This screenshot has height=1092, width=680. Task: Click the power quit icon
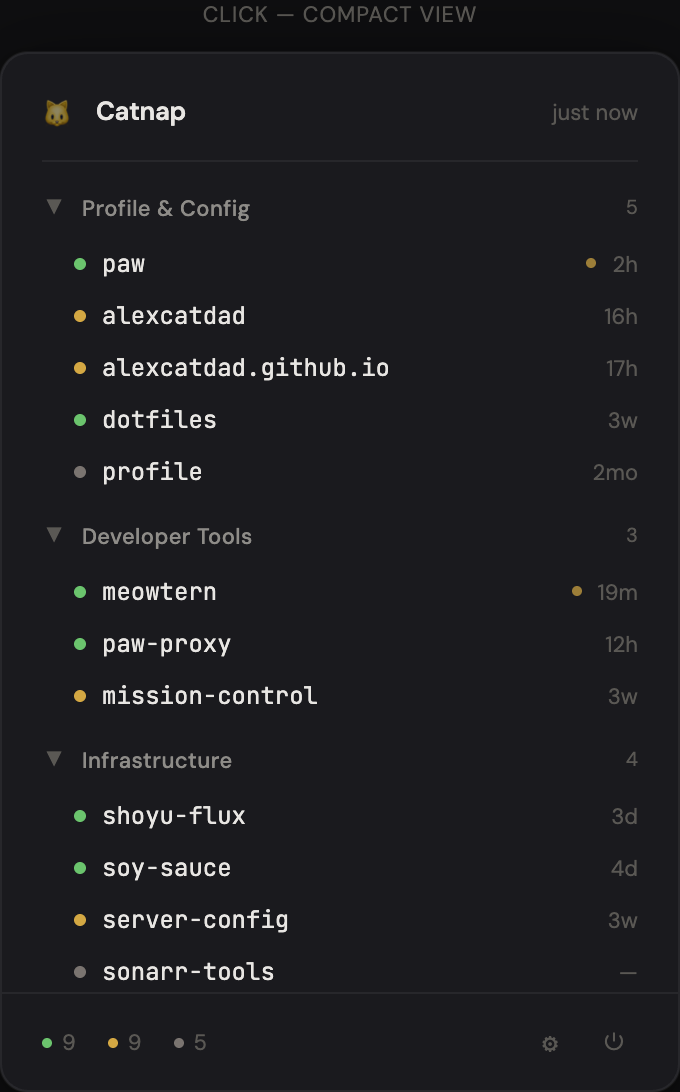click(614, 1042)
